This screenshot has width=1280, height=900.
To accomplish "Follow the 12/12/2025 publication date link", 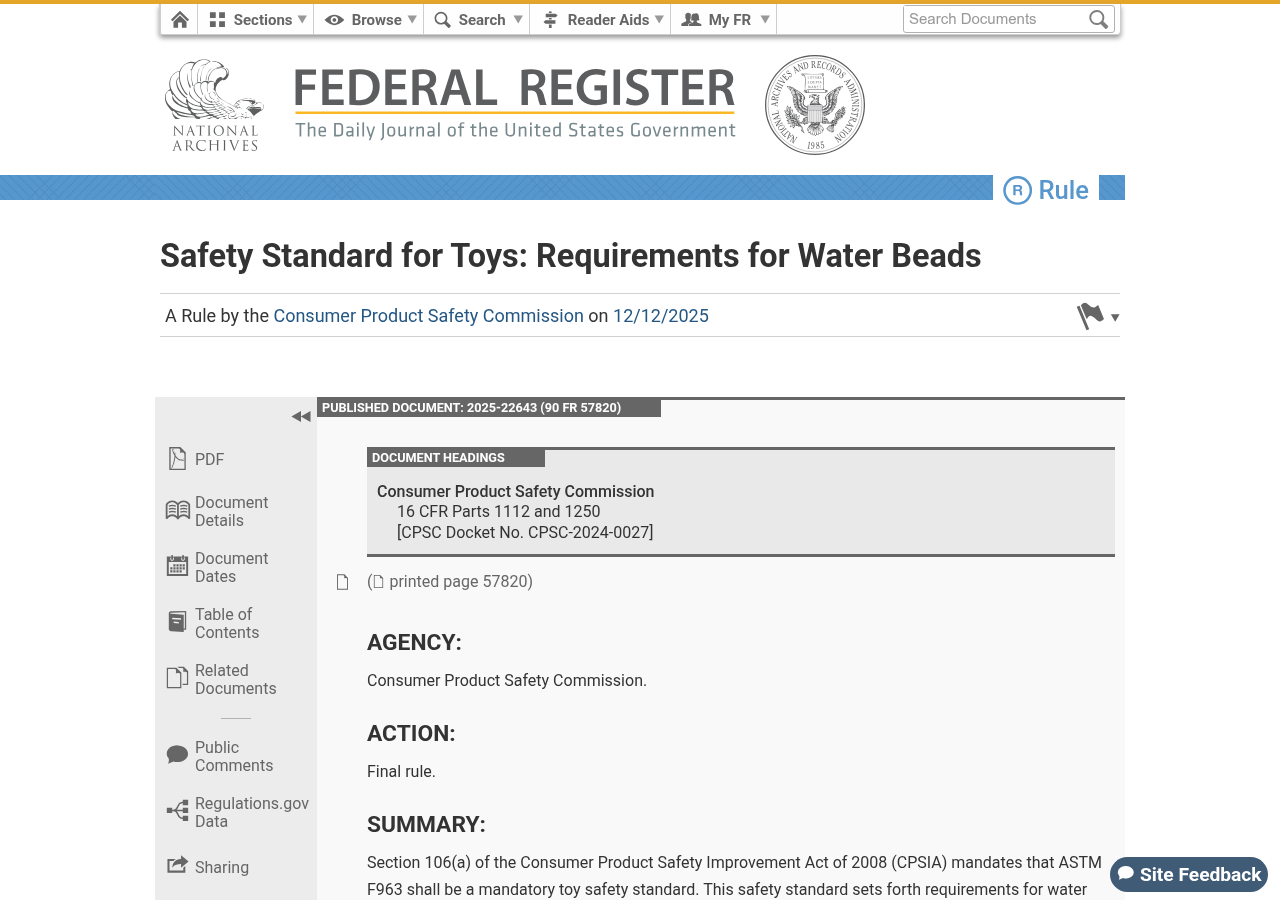I will 661,316.
